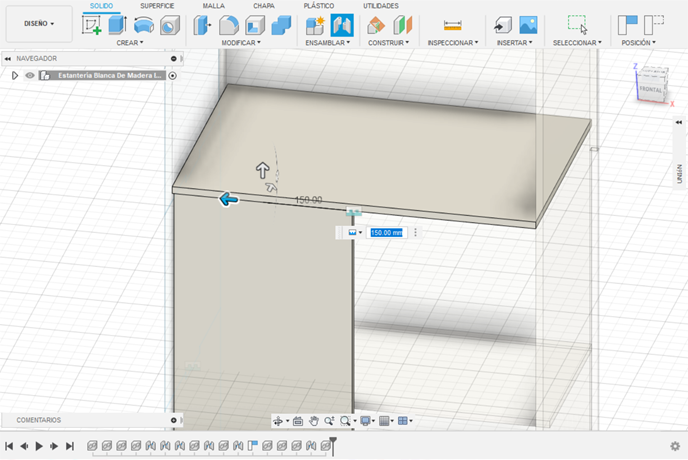Select the Revolve tool
The image size is (688, 460).
(143, 25)
